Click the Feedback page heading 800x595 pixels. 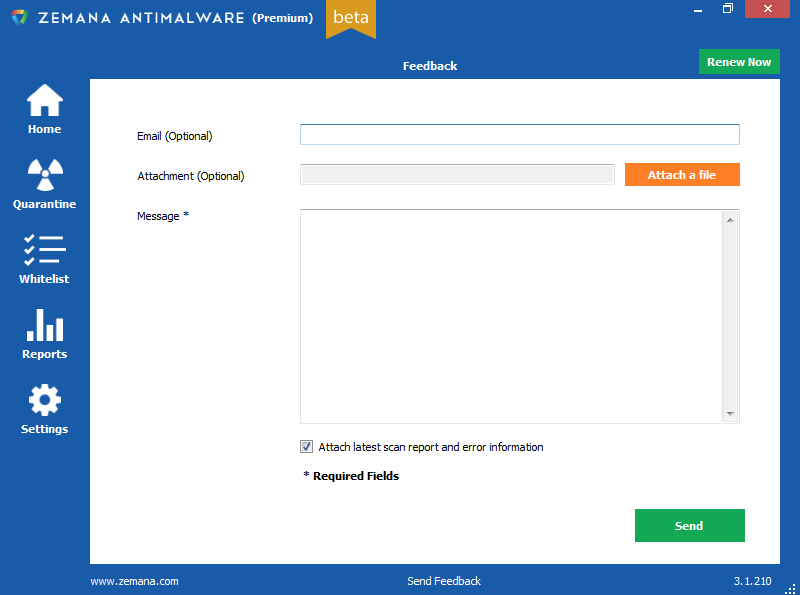[x=430, y=66]
